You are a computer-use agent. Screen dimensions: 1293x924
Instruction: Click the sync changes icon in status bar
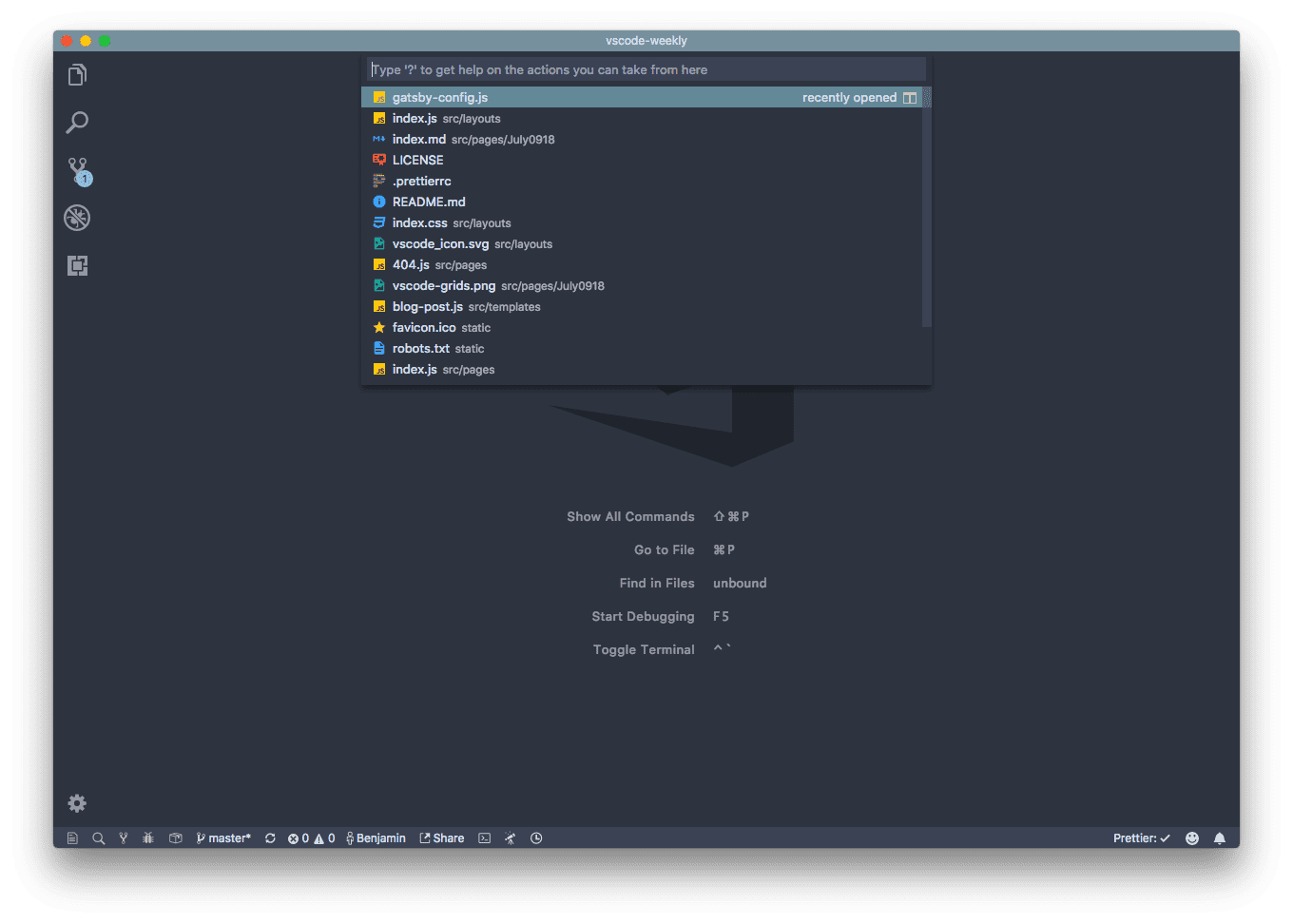tap(270, 838)
